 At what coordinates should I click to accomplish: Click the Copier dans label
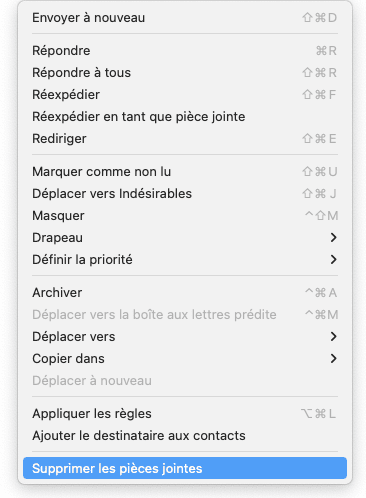(68, 359)
